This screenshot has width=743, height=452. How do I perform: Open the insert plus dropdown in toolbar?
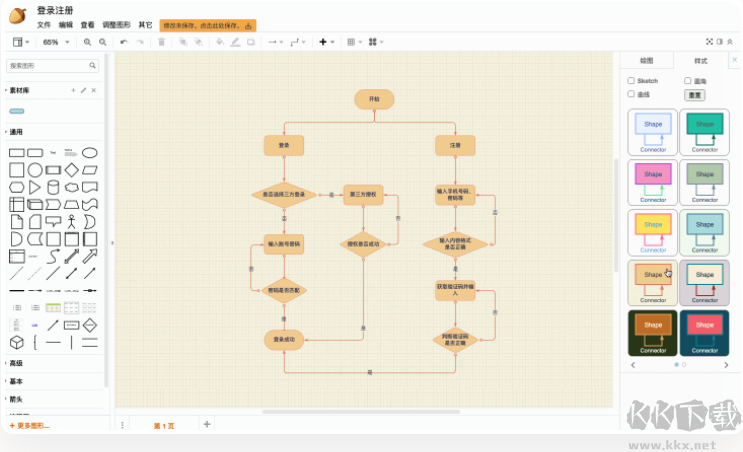(326, 42)
